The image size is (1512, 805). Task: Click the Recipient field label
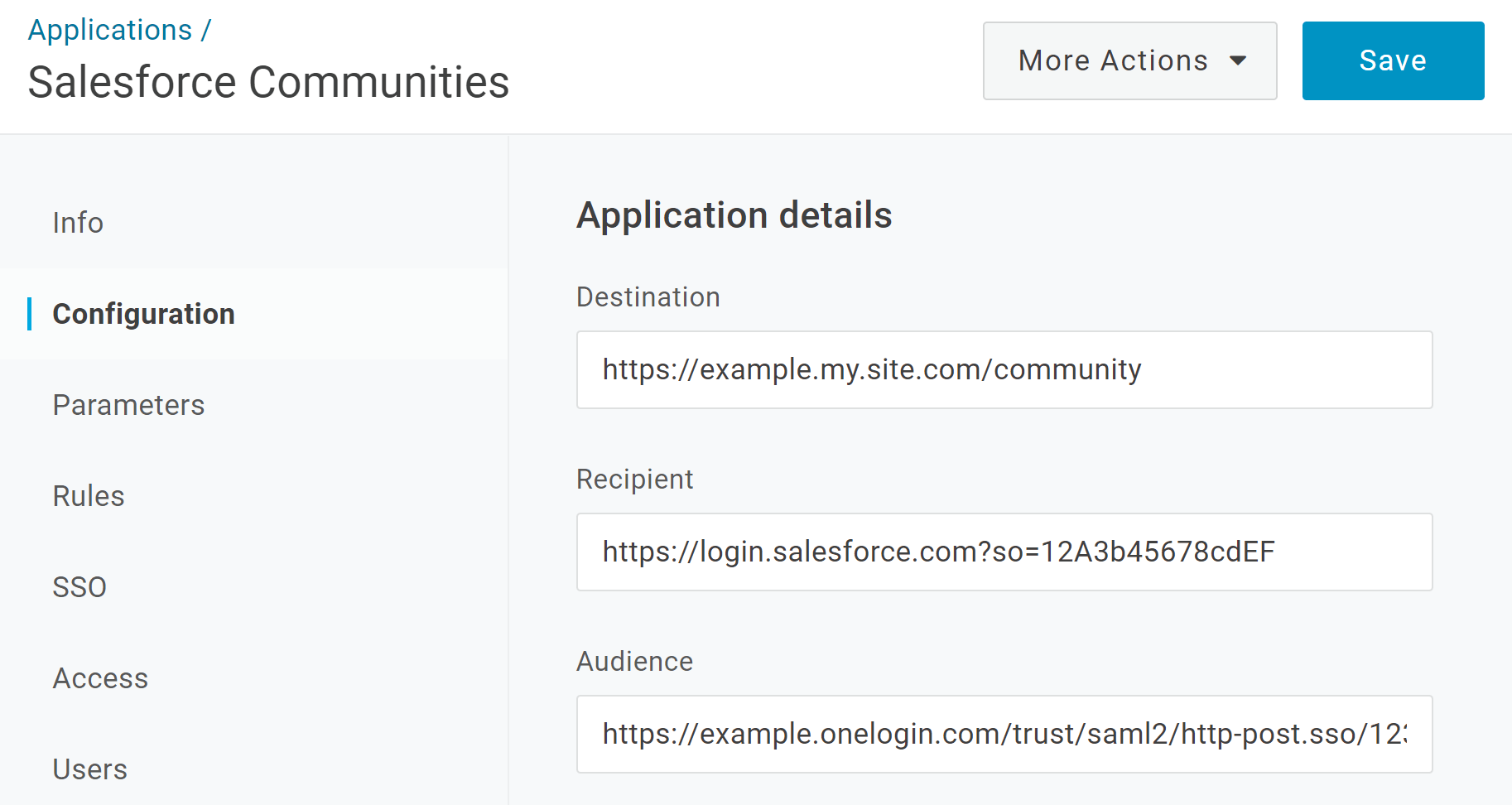[x=634, y=480]
